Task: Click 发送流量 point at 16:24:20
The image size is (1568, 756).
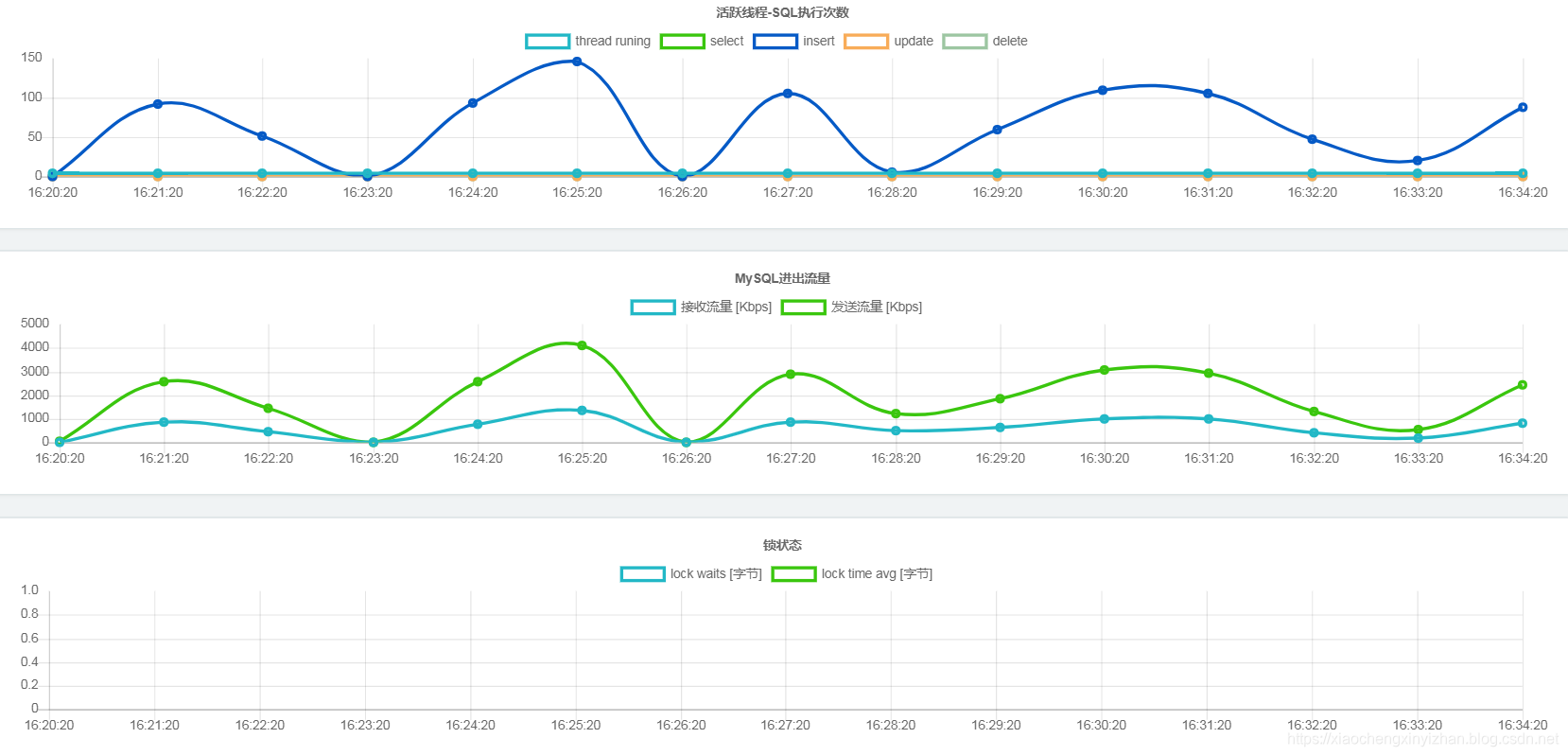Action: coord(478,381)
